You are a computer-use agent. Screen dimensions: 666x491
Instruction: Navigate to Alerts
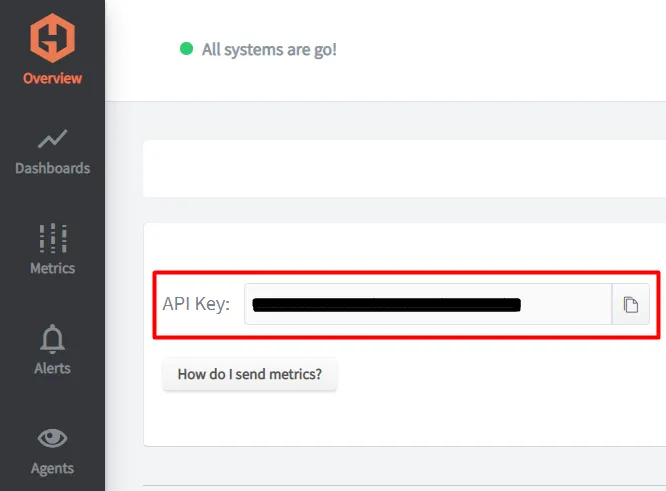[52, 368]
